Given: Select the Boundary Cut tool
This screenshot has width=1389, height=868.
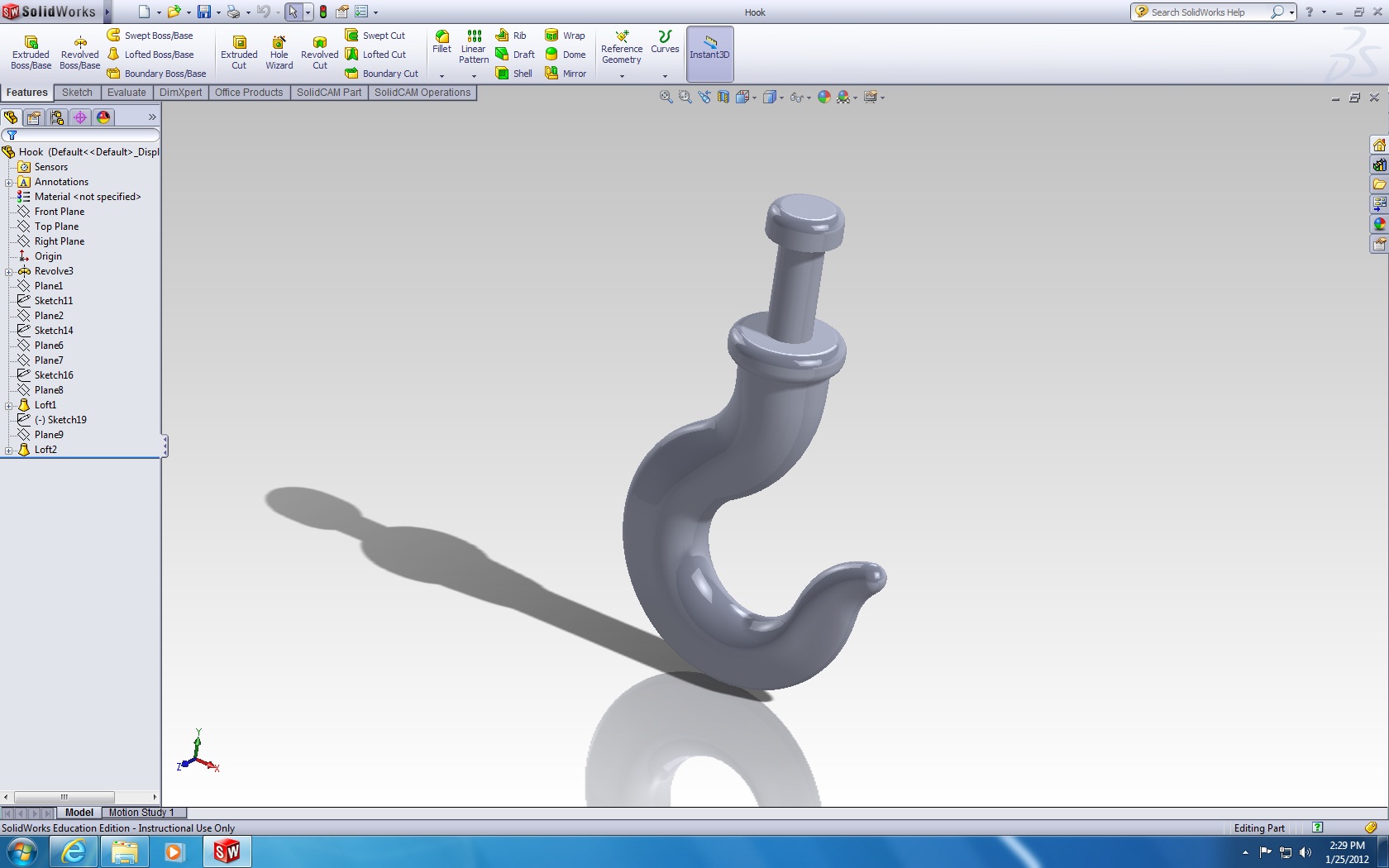Looking at the screenshot, I should 382,74.
